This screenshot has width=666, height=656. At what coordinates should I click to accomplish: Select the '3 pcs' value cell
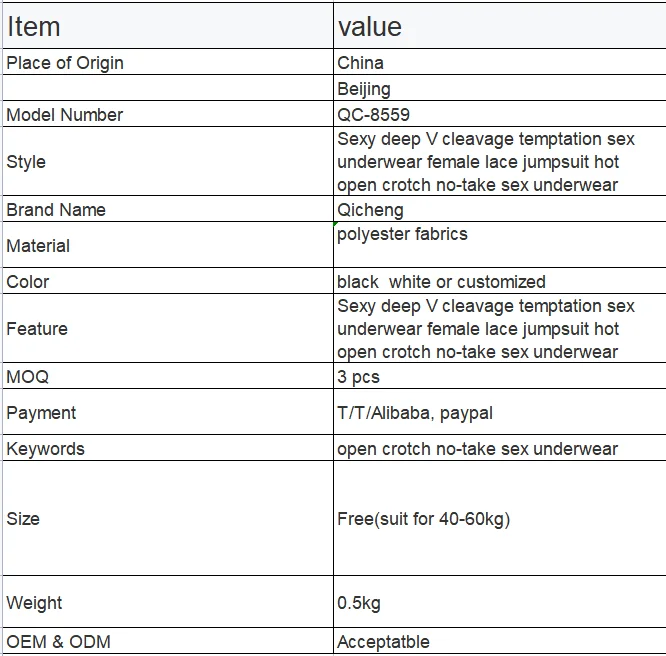(500, 376)
